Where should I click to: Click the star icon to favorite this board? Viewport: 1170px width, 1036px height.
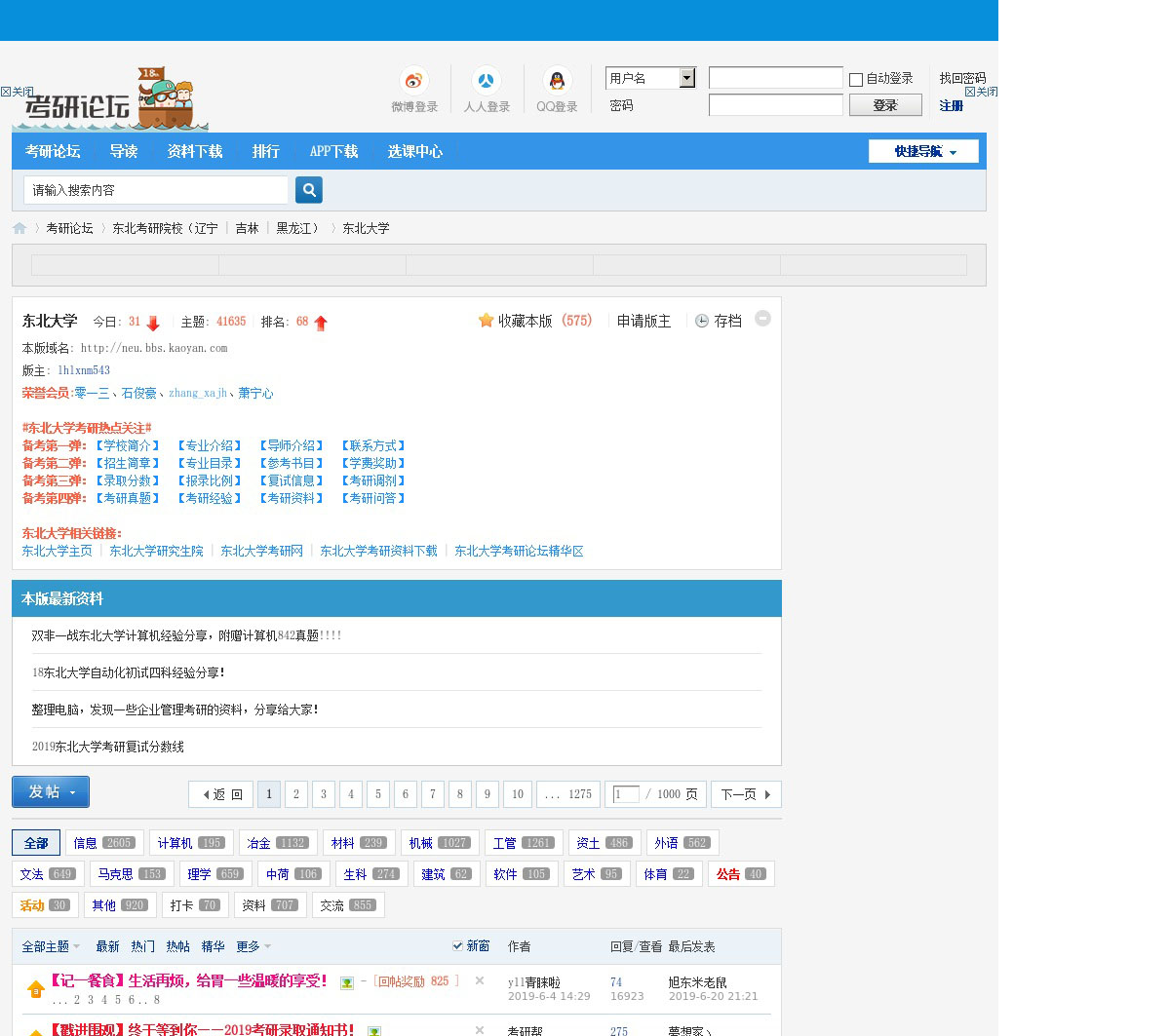(486, 321)
